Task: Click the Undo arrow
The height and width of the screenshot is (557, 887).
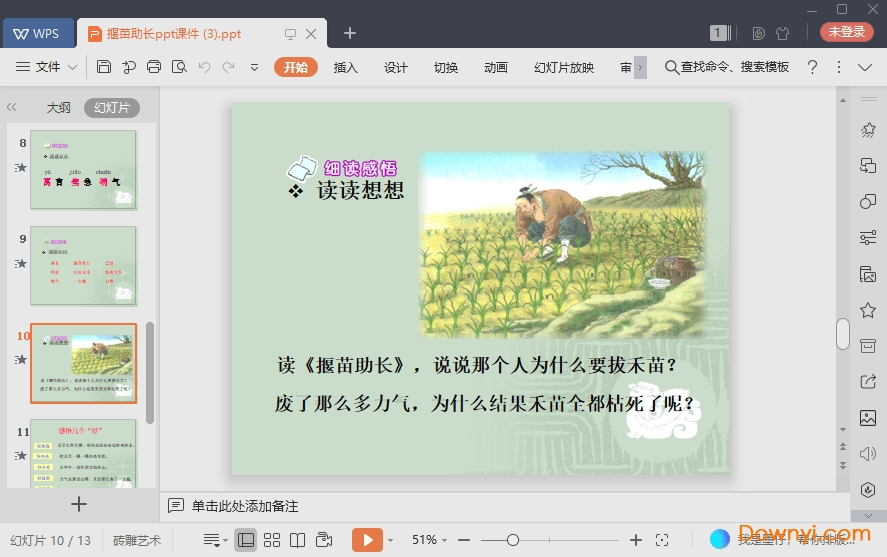Action: [x=204, y=67]
